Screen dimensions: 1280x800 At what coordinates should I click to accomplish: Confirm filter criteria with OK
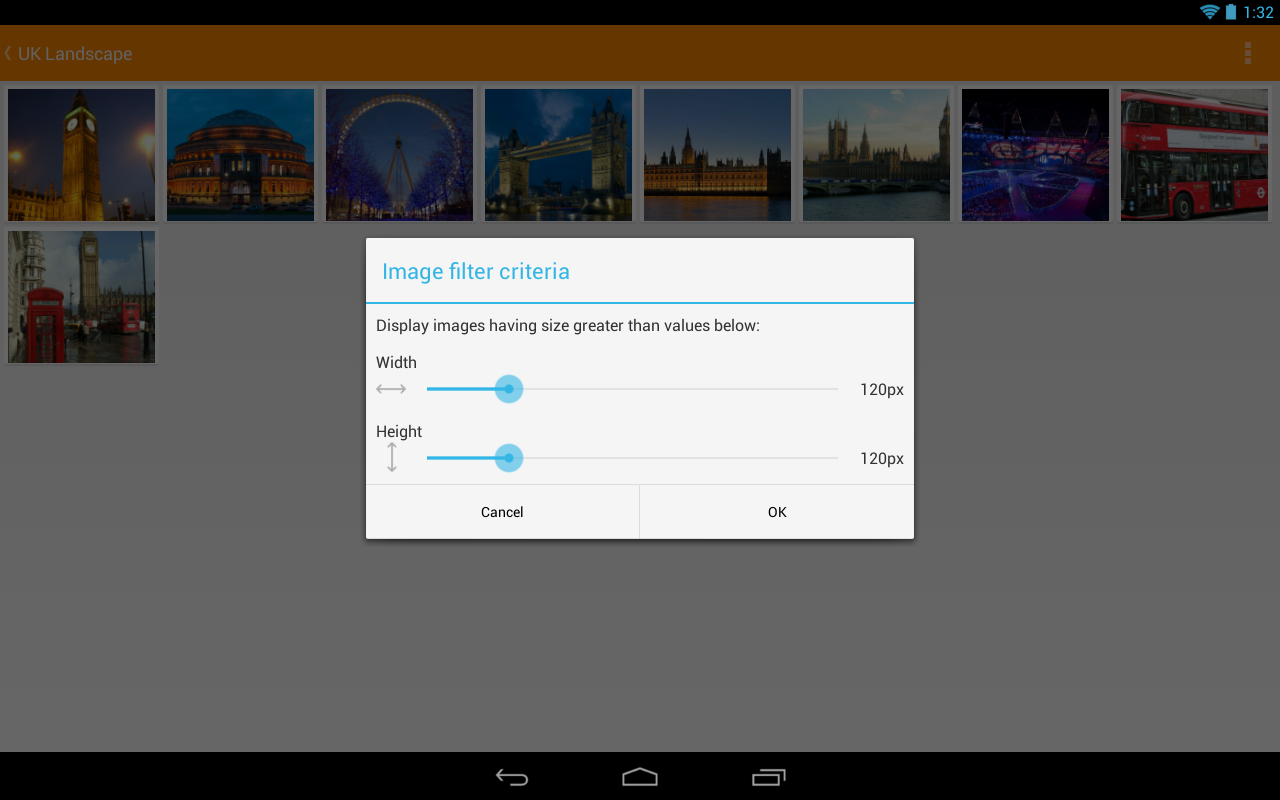(x=777, y=512)
